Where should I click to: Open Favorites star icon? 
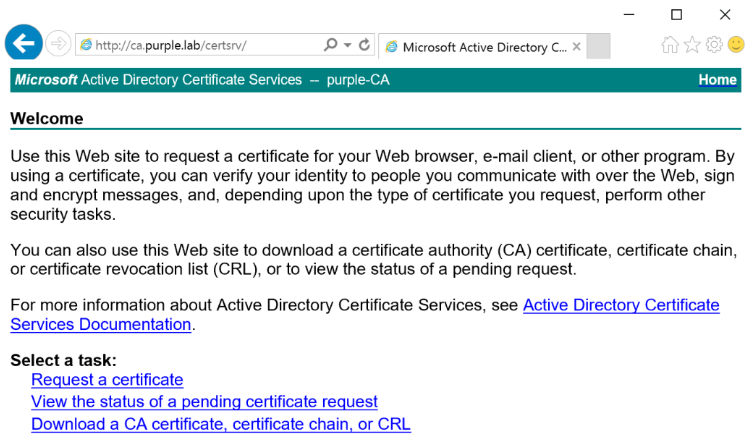click(x=692, y=45)
